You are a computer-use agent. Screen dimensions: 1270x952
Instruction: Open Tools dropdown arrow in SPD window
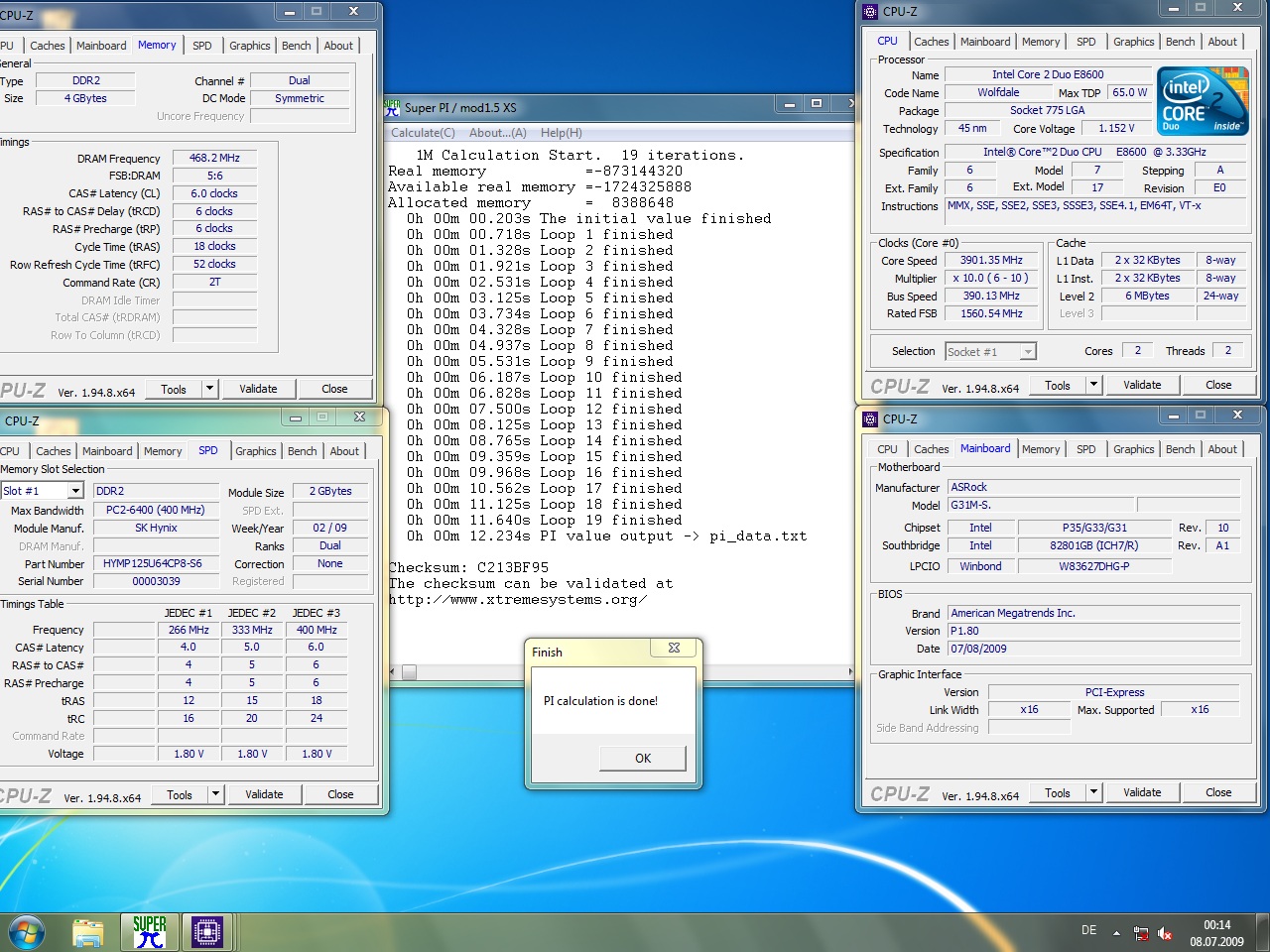[x=216, y=794]
